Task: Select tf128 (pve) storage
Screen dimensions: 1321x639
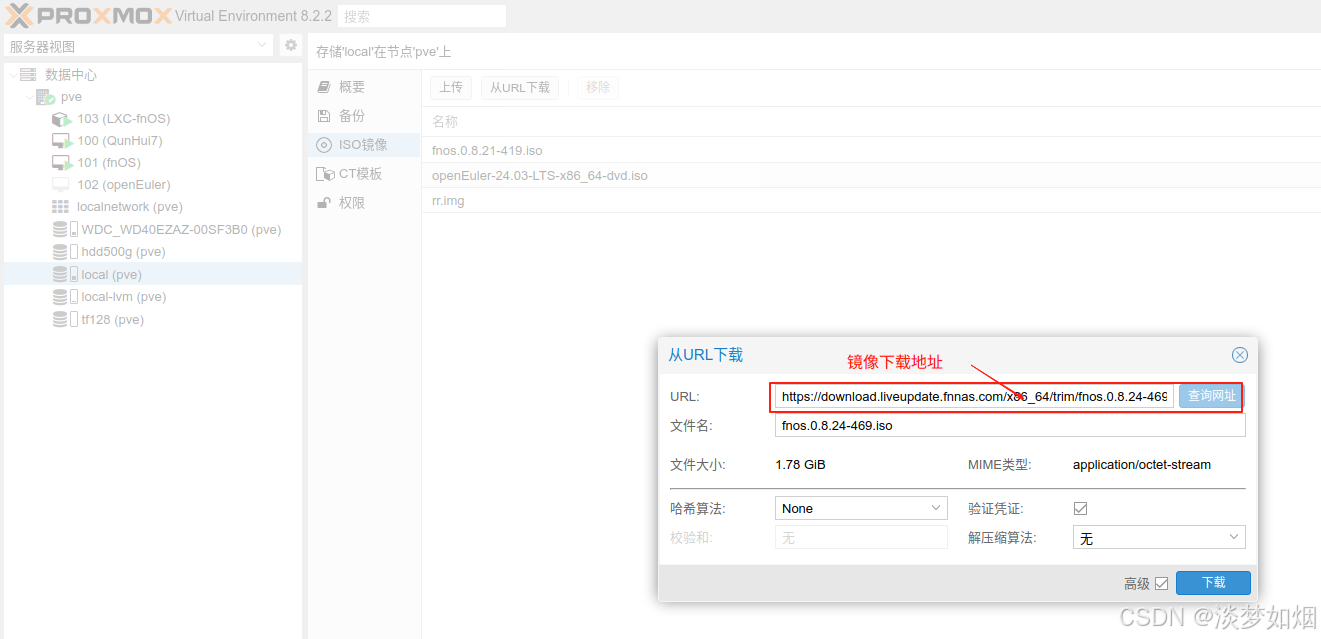Action: point(112,320)
